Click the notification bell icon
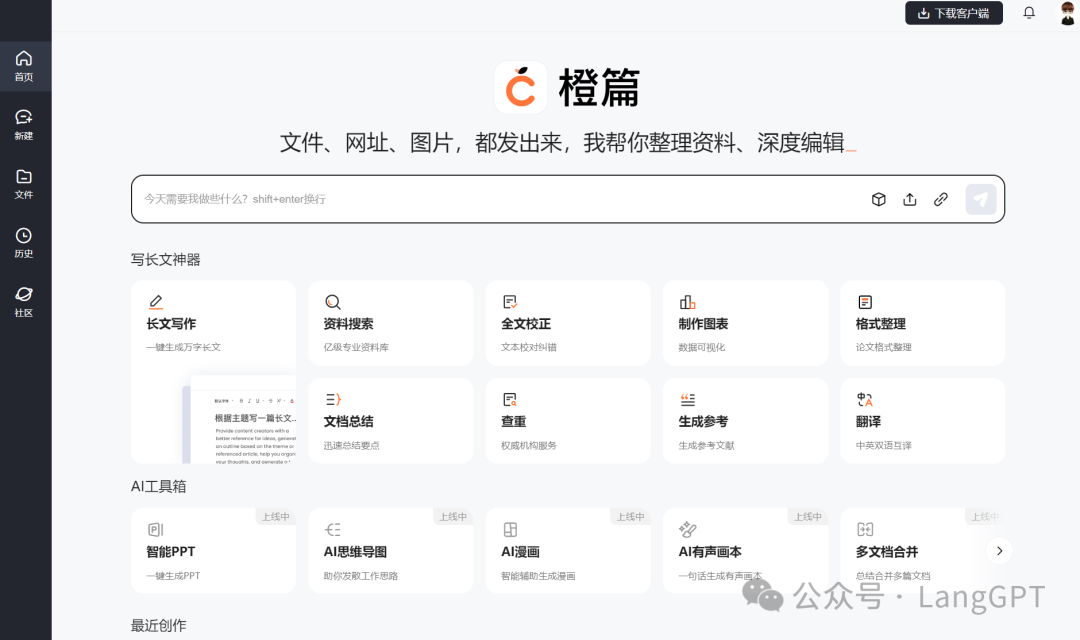 pos(1028,12)
